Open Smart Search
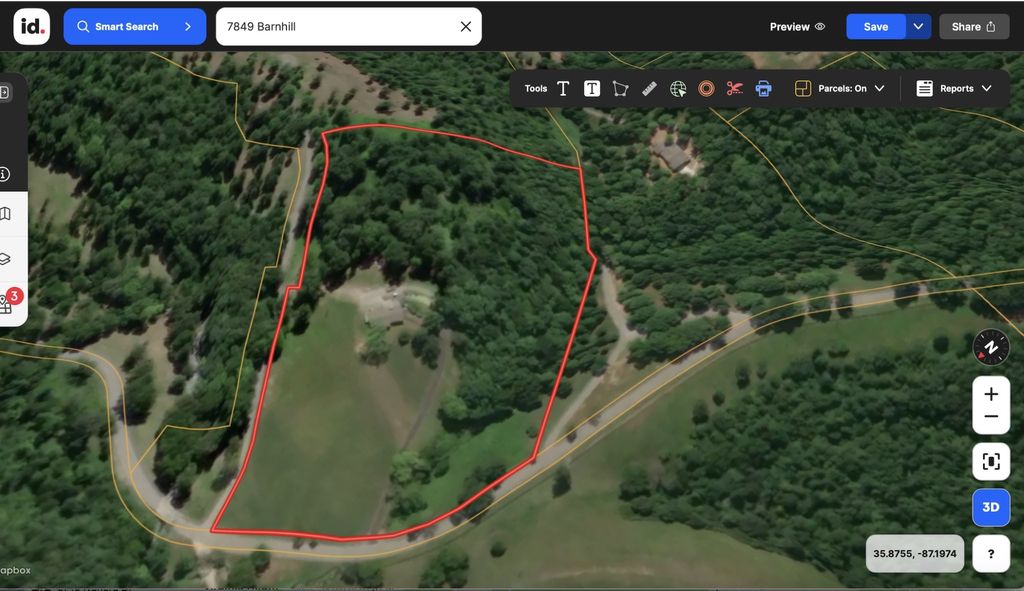The width and height of the screenshot is (1024, 591). tap(135, 27)
